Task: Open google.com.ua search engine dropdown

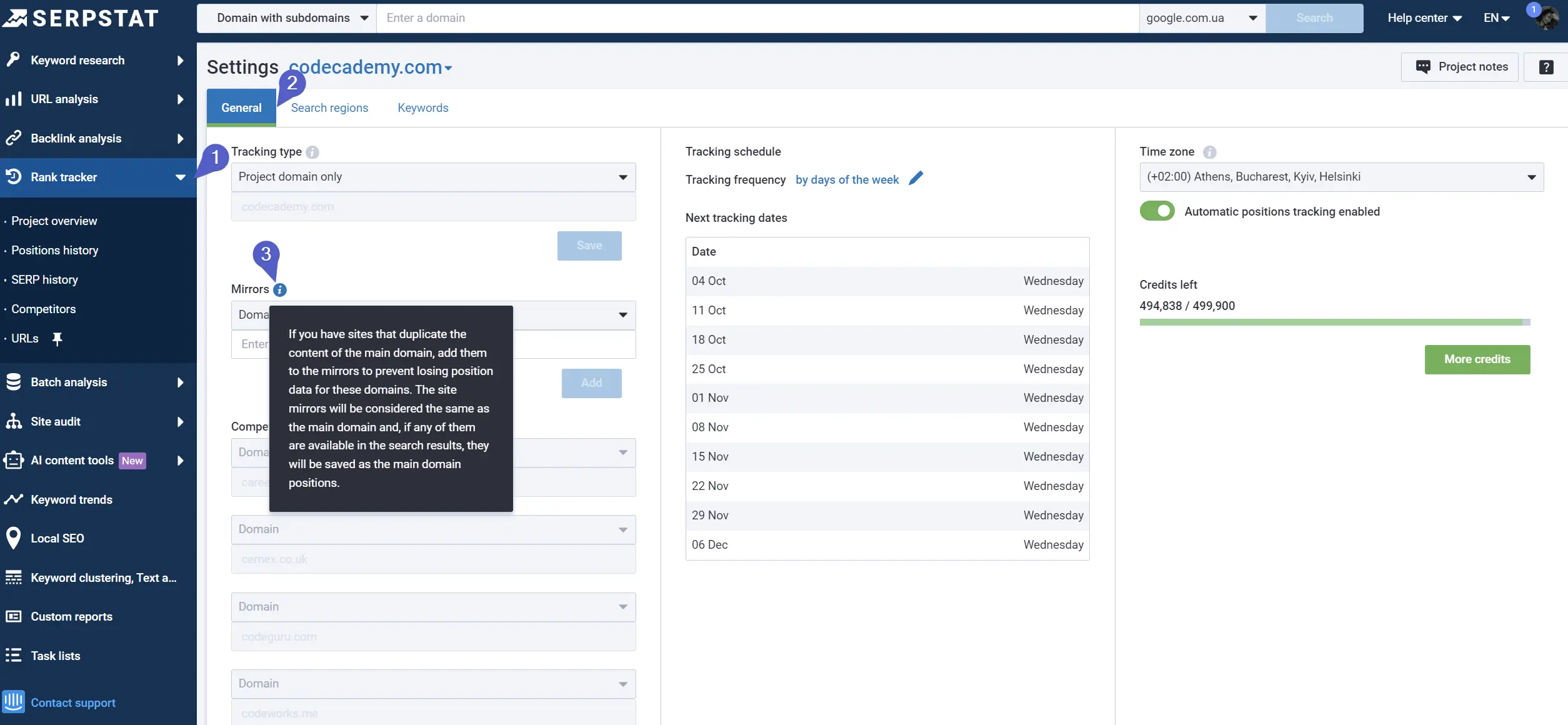Action: [x=1202, y=18]
